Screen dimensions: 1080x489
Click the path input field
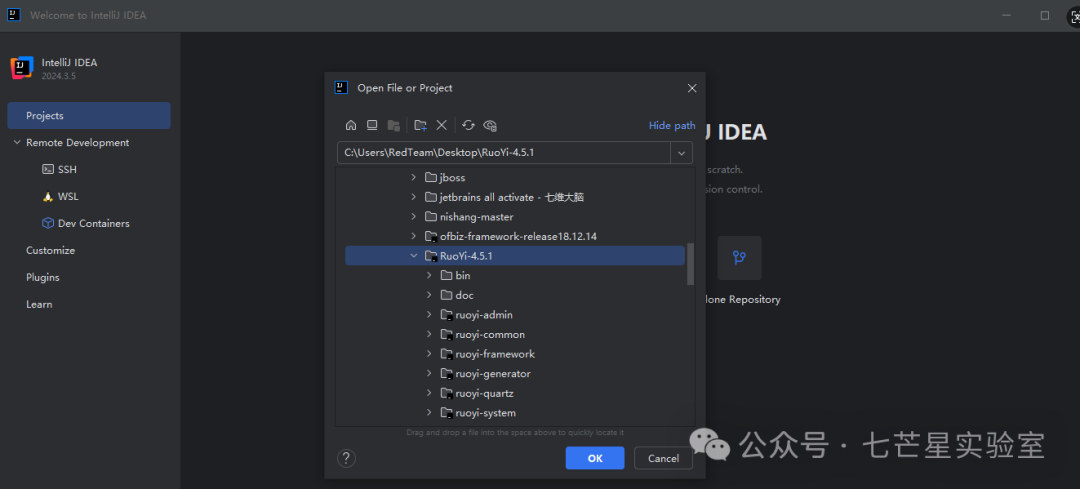coord(503,152)
